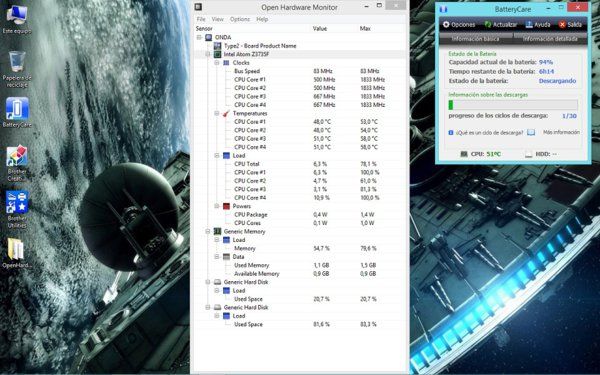Collapse the Generic Memory node
Viewport: 600px width, 375px height.
pyautogui.click(x=208, y=232)
